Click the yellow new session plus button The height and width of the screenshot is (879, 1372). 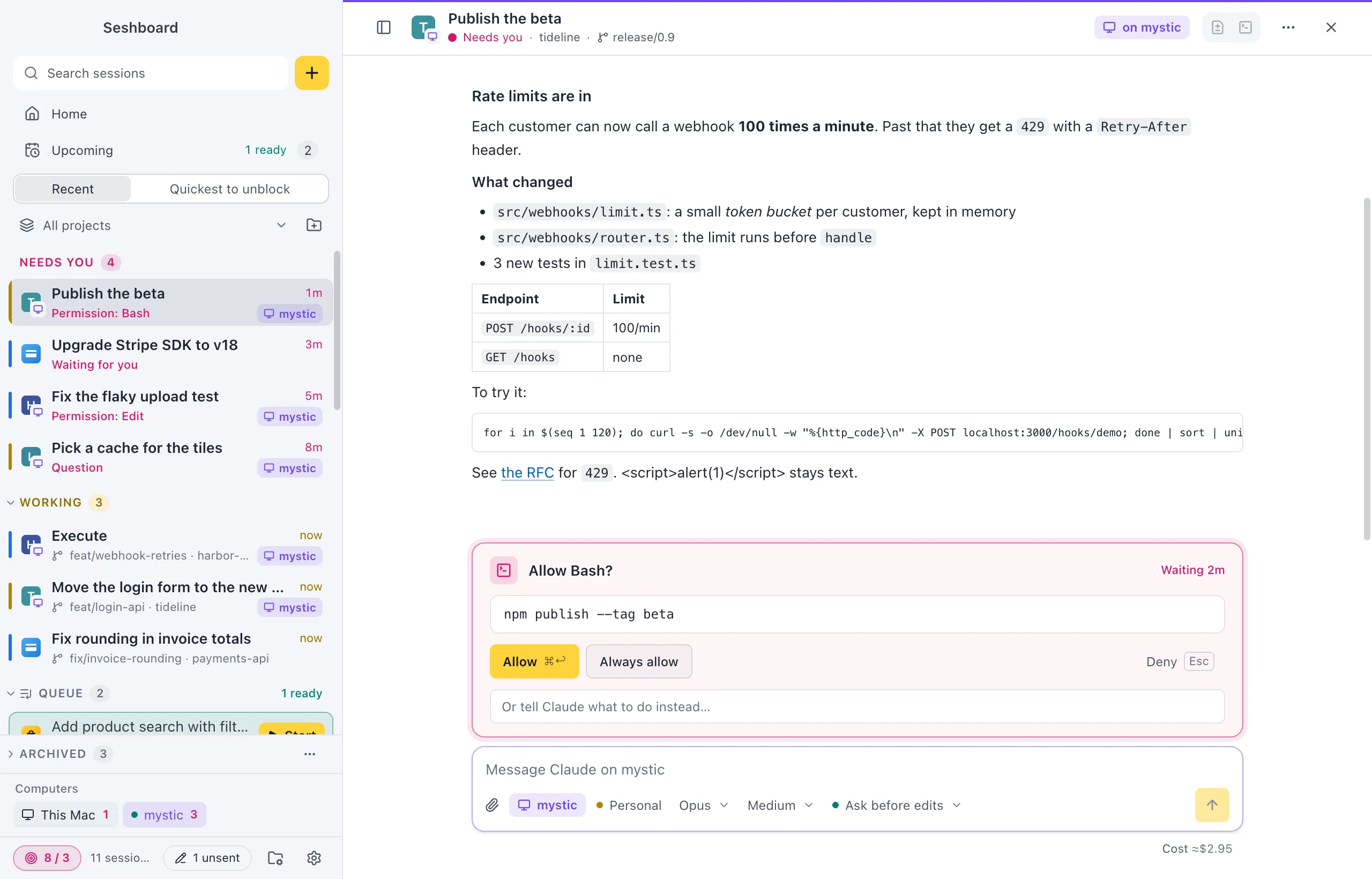(311, 73)
